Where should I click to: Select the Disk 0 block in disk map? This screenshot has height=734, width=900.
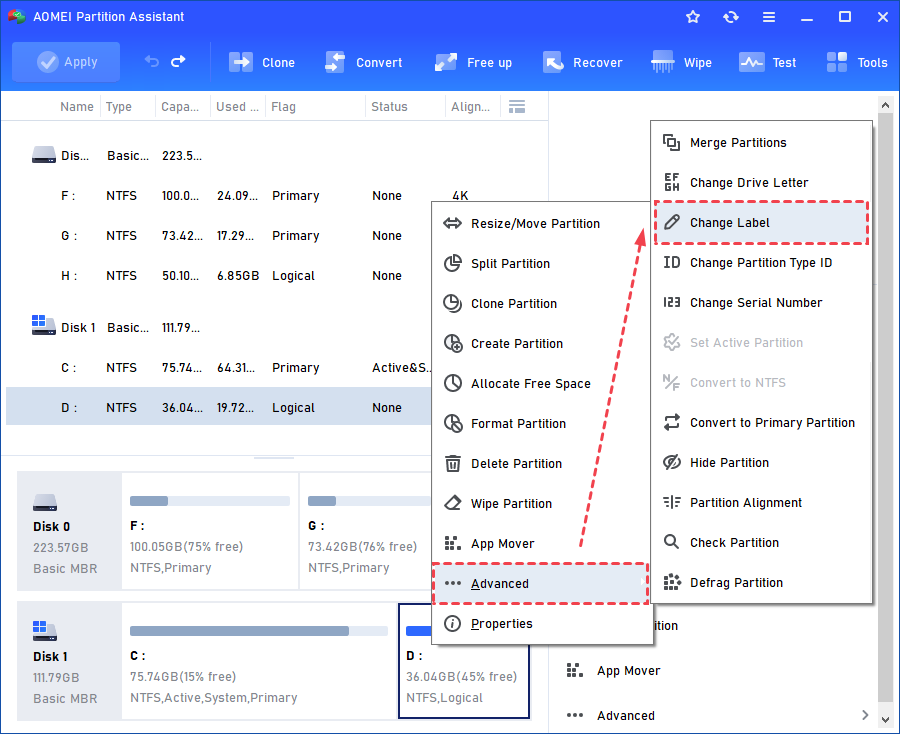click(69, 531)
